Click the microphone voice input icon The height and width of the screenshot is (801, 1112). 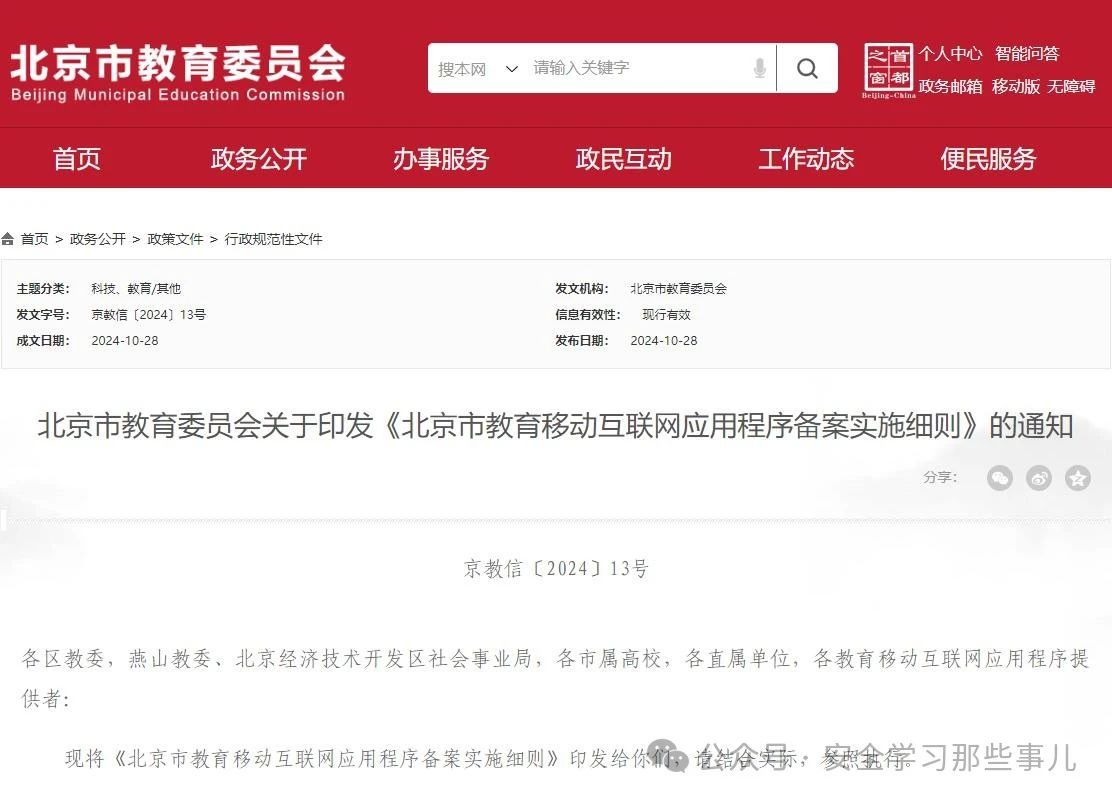760,69
